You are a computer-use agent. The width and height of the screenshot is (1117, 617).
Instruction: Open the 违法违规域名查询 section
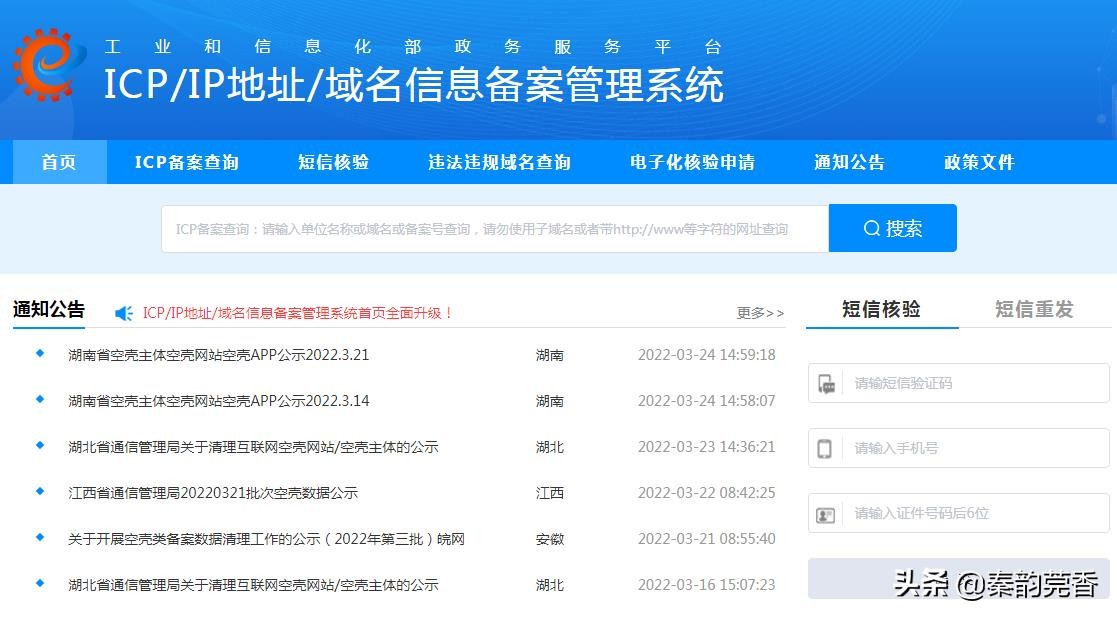(x=498, y=162)
